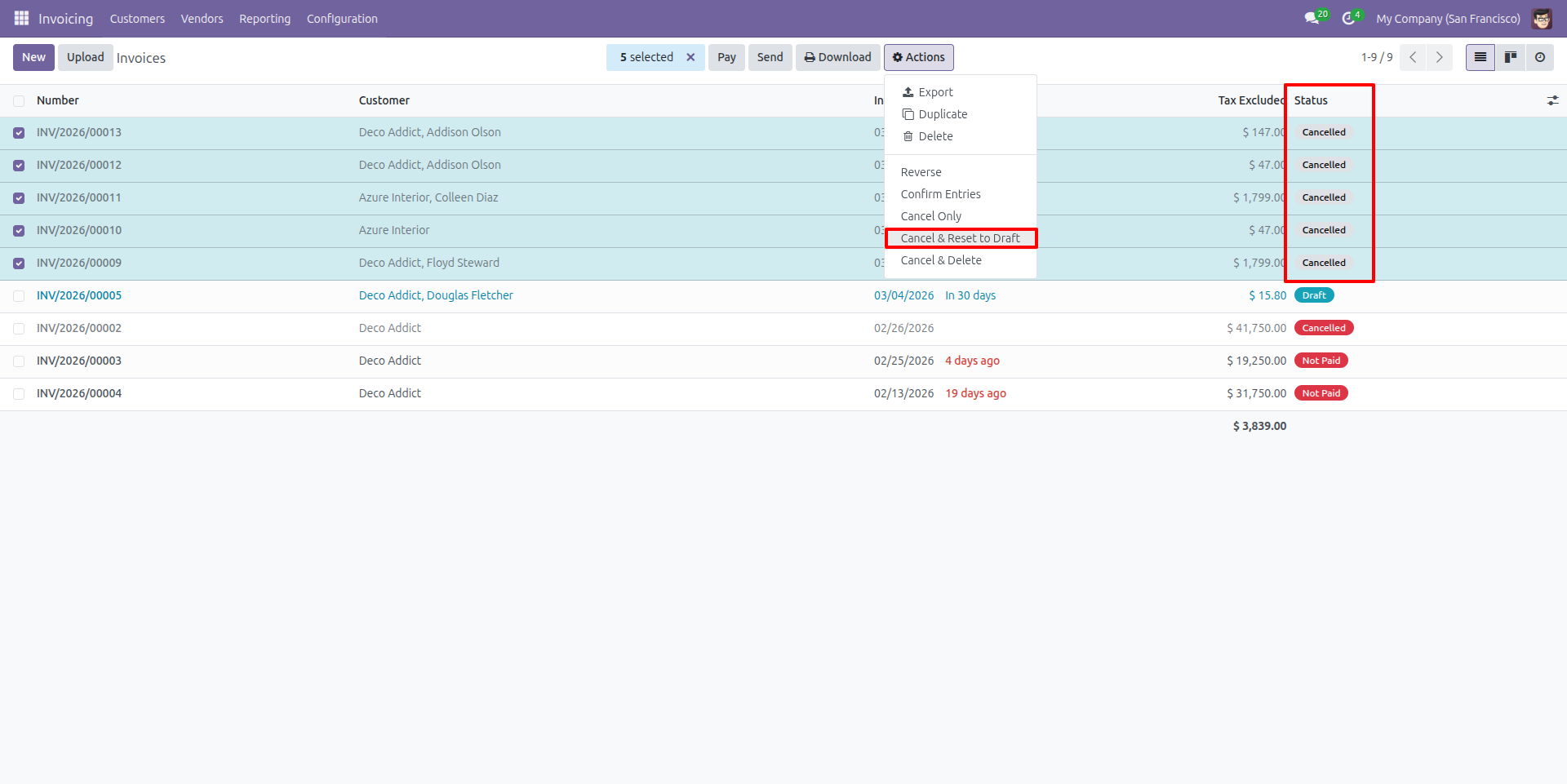
Task: Toggle the select-all checkbox in header
Action: tap(19, 100)
